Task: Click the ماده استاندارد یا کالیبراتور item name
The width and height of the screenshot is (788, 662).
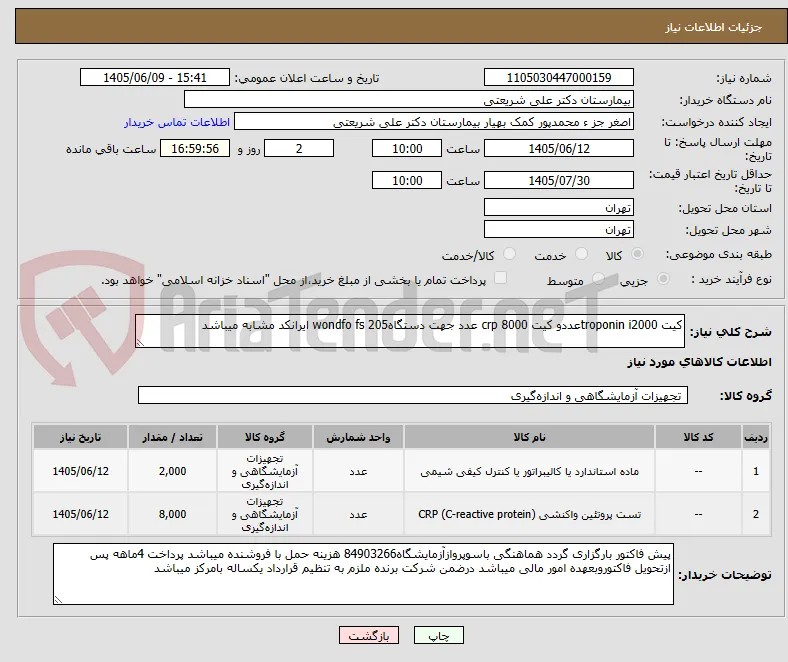Action: 529,471
